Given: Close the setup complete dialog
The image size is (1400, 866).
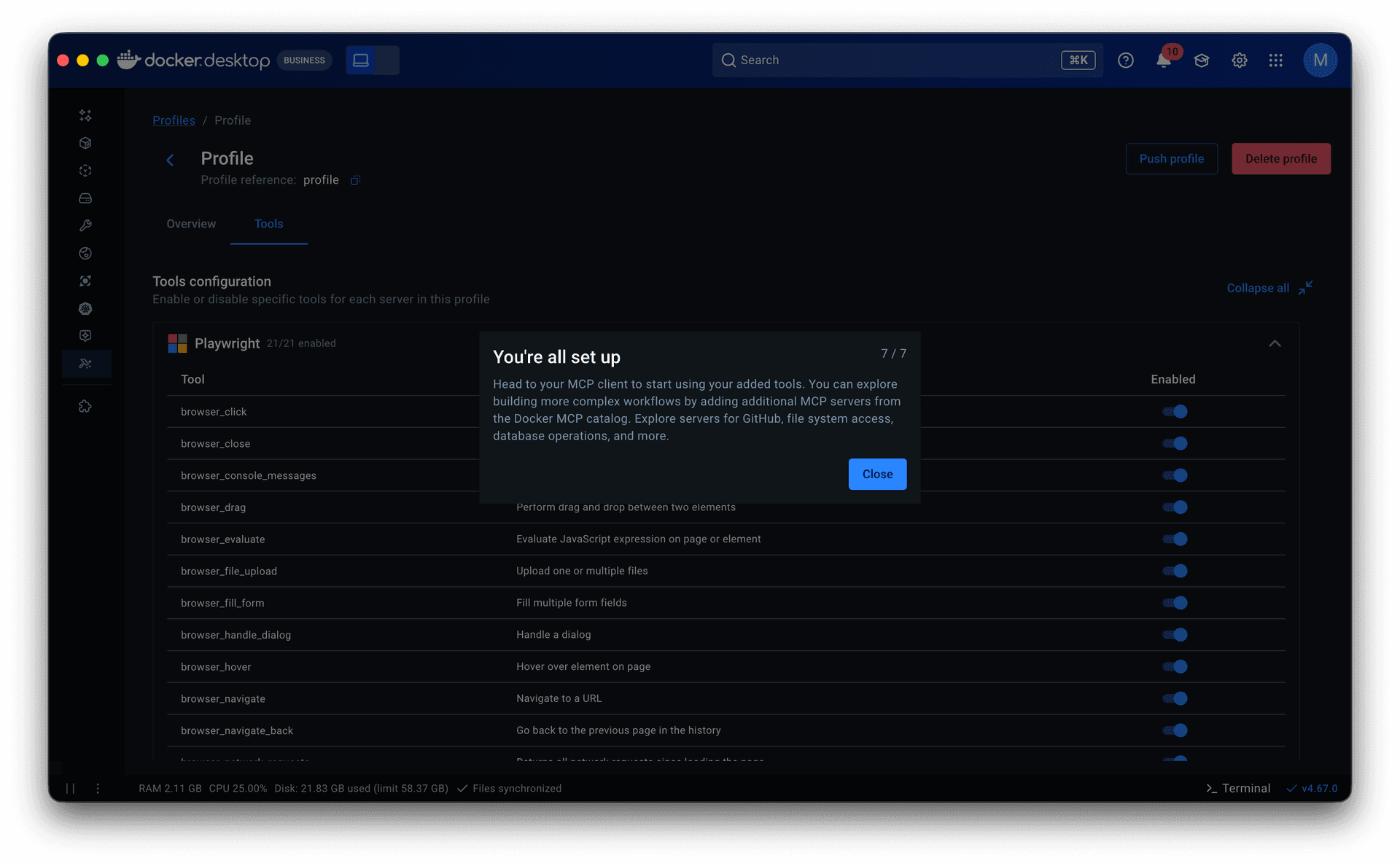Looking at the screenshot, I should pyautogui.click(x=877, y=474).
